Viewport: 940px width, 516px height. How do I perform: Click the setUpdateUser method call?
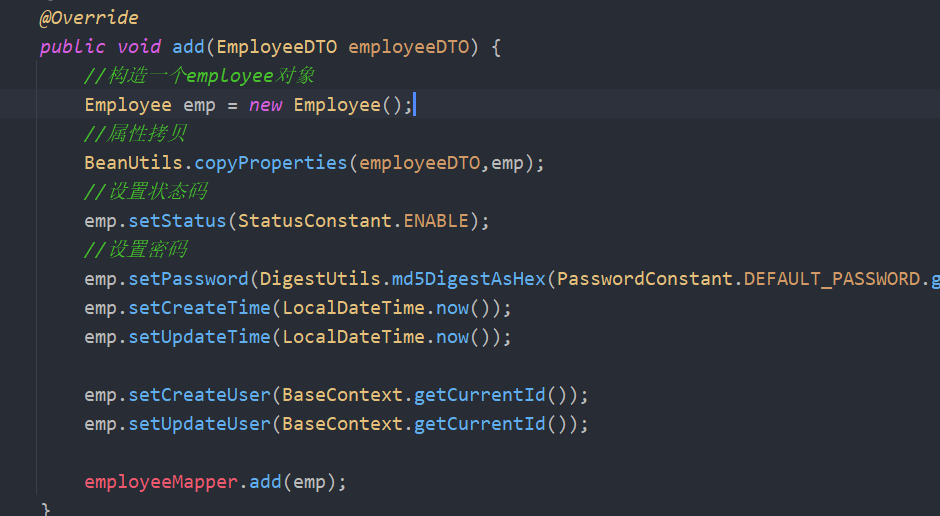(200, 424)
